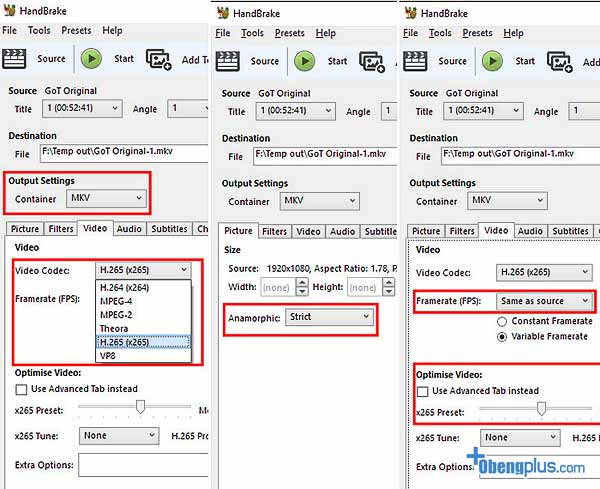Click Source clapperboard icon in middle HandBrake window
600x489 pixels.
point(227,61)
